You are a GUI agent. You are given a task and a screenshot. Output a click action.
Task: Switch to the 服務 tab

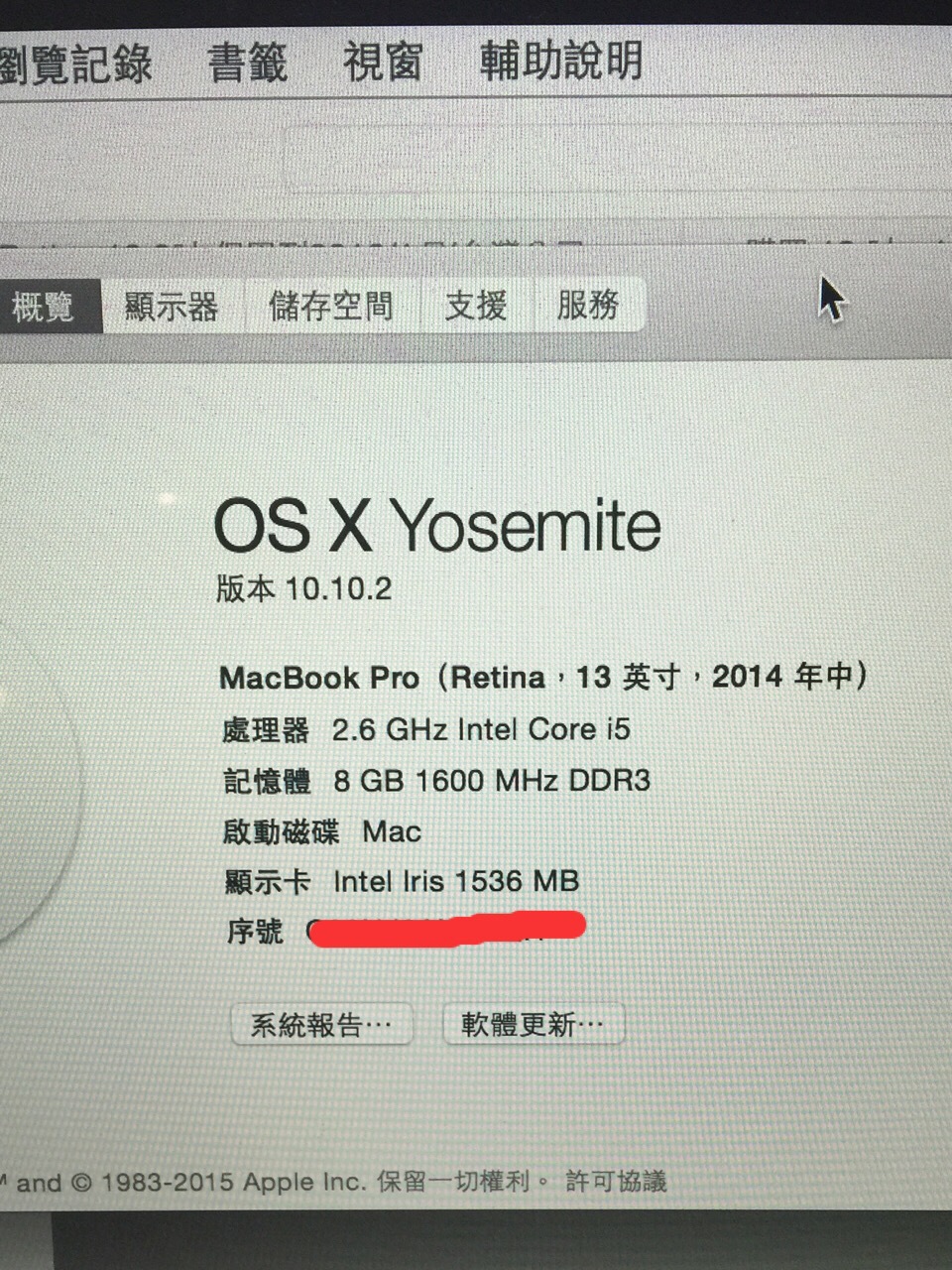click(x=589, y=304)
